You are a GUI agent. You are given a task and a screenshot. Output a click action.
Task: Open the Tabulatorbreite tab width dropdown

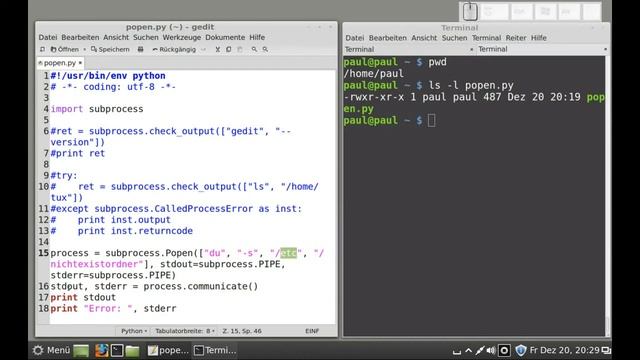[184, 331]
